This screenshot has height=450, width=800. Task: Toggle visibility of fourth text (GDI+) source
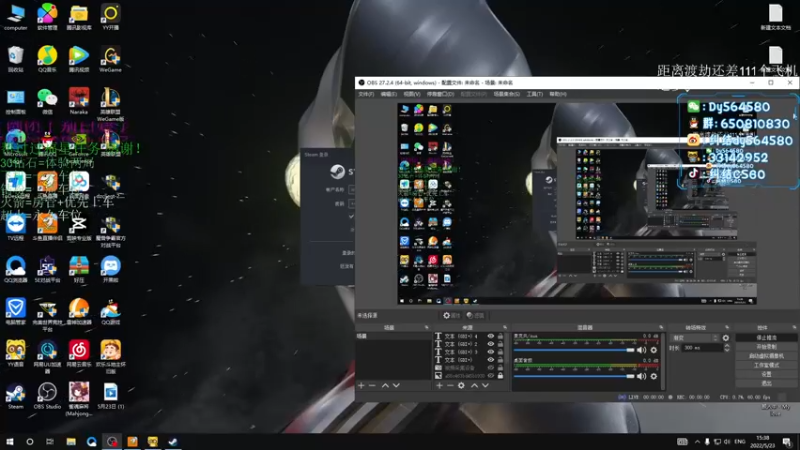[491, 360]
